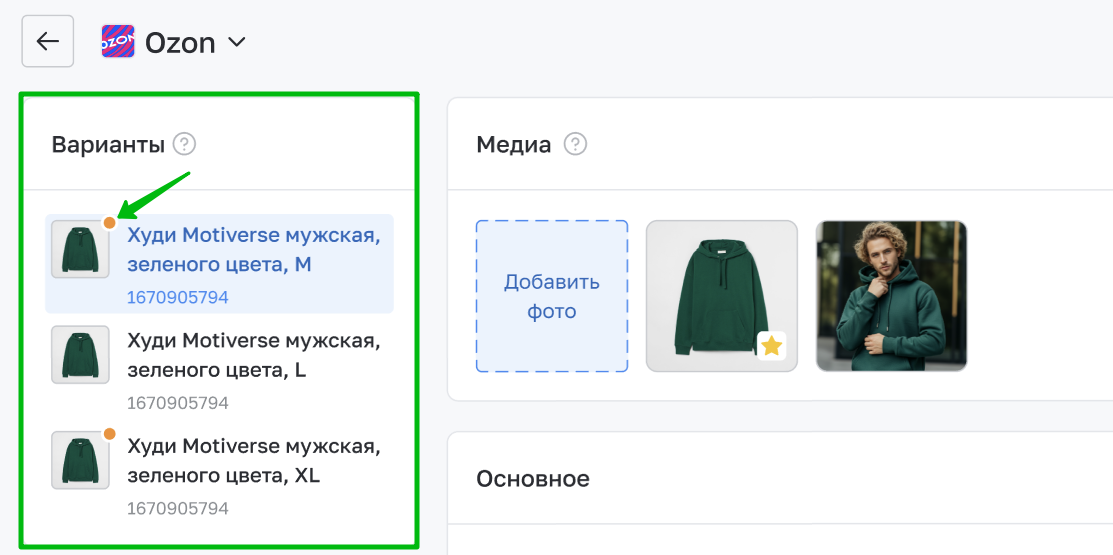
Task: Click the back arrow button
Action: (x=47, y=42)
